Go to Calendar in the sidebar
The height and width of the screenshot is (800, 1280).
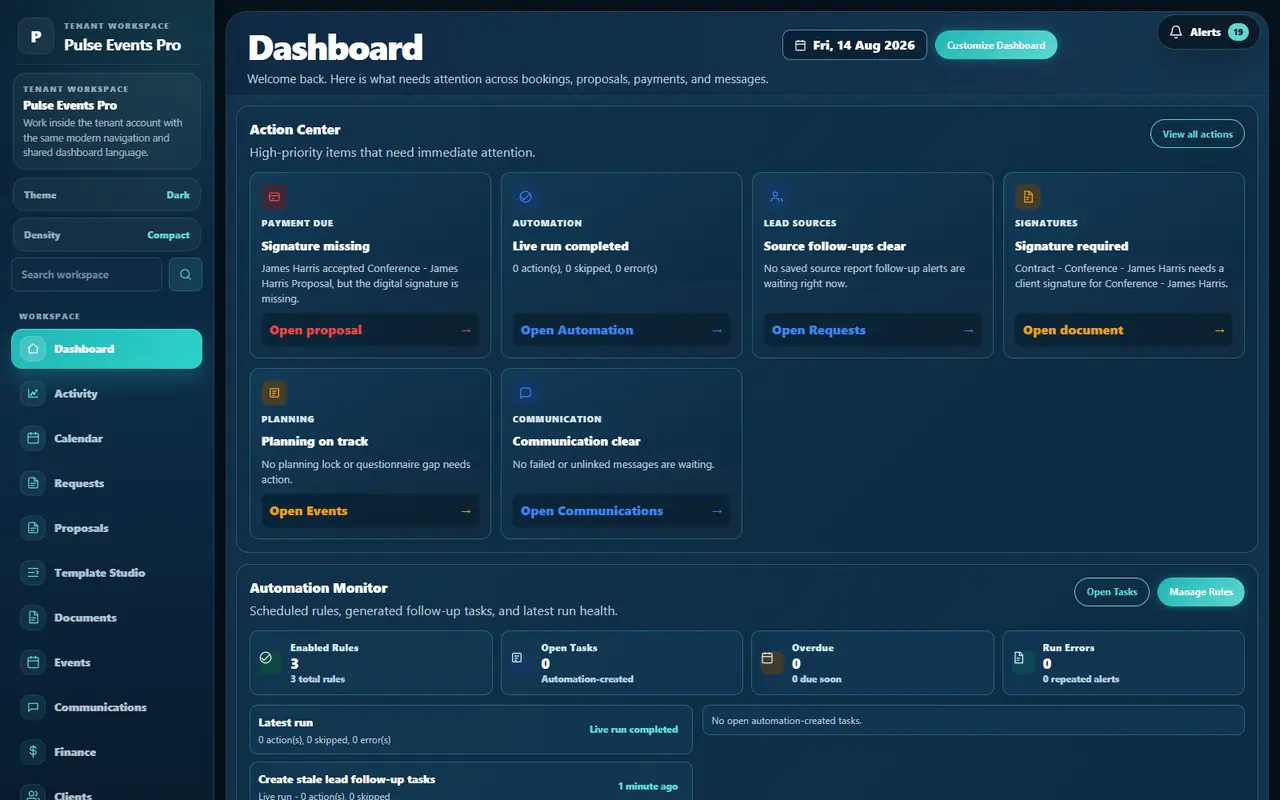106,438
